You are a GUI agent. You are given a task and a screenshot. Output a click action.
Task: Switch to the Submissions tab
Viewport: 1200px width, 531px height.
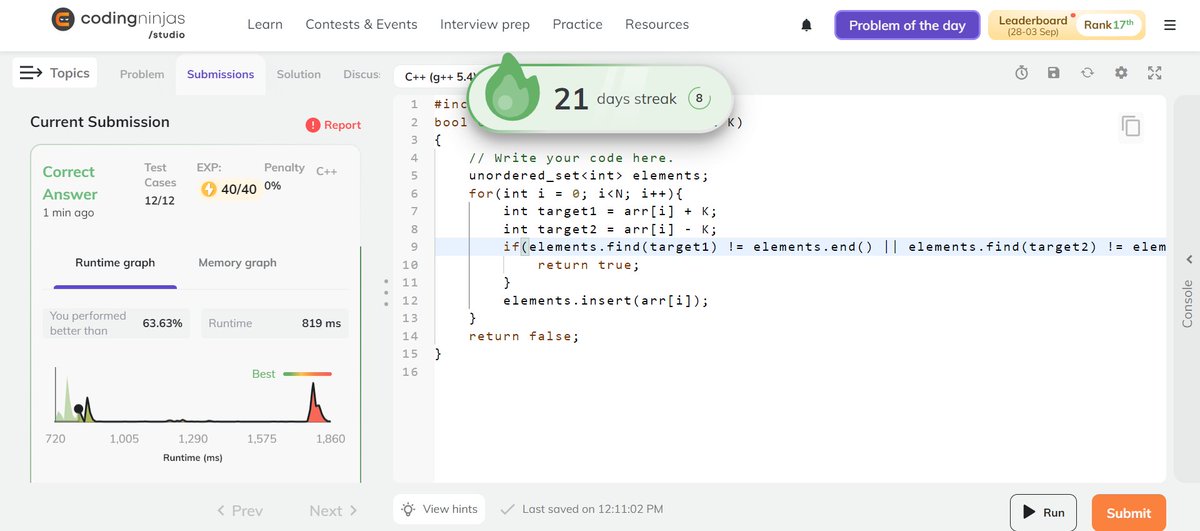click(x=220, y=74)
